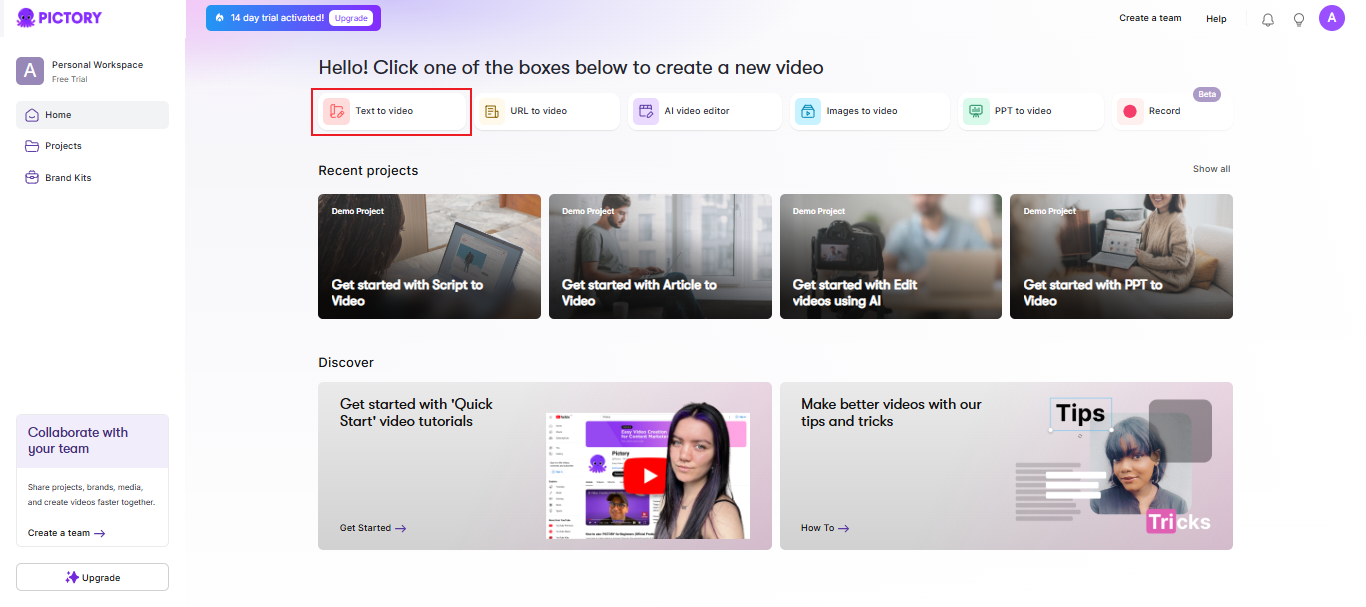Click the Brand Kits briefcase icon
The width and height of the screenshot is (1366, 607).
pyautogui.click(x=32, y=178)
